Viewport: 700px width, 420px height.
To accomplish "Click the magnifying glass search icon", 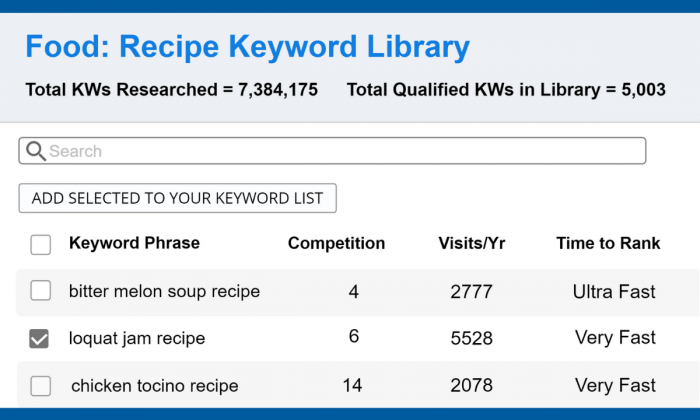I will 36,151.
